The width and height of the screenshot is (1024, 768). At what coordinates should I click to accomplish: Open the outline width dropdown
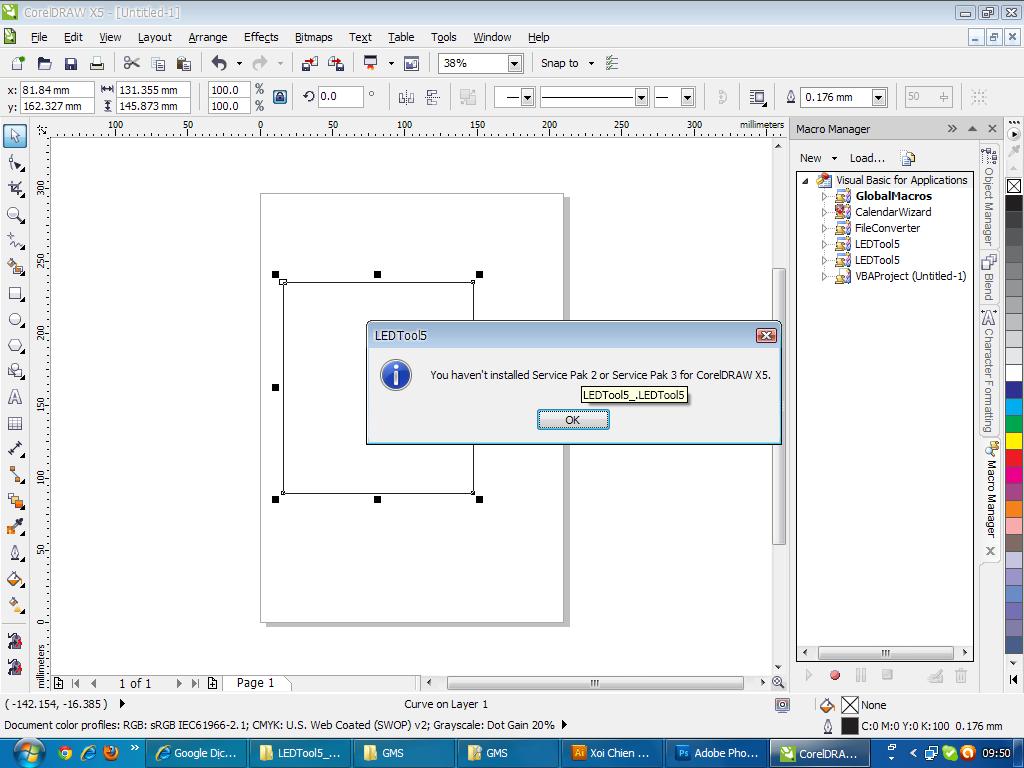(x=878, y=97)
